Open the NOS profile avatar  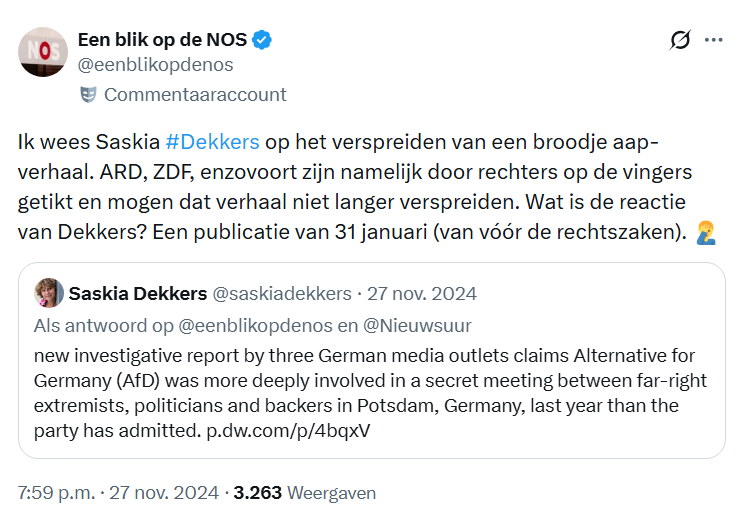pyautogui.click(x=42, y=52)
